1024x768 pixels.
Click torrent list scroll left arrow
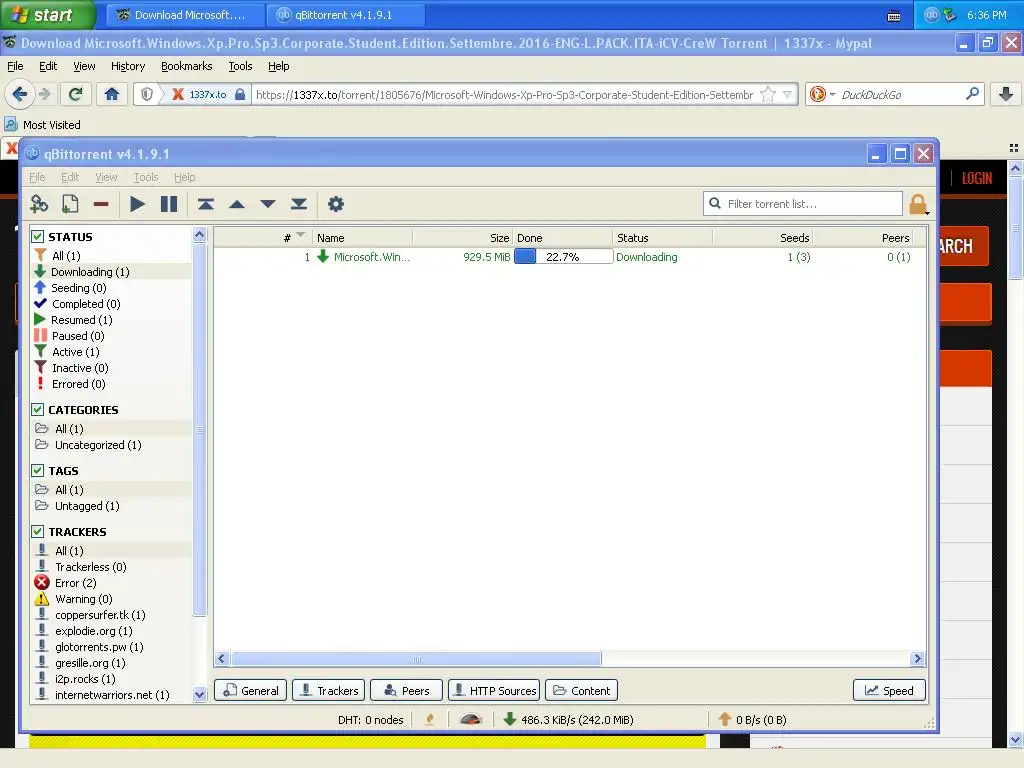click(x=221, y=658)
